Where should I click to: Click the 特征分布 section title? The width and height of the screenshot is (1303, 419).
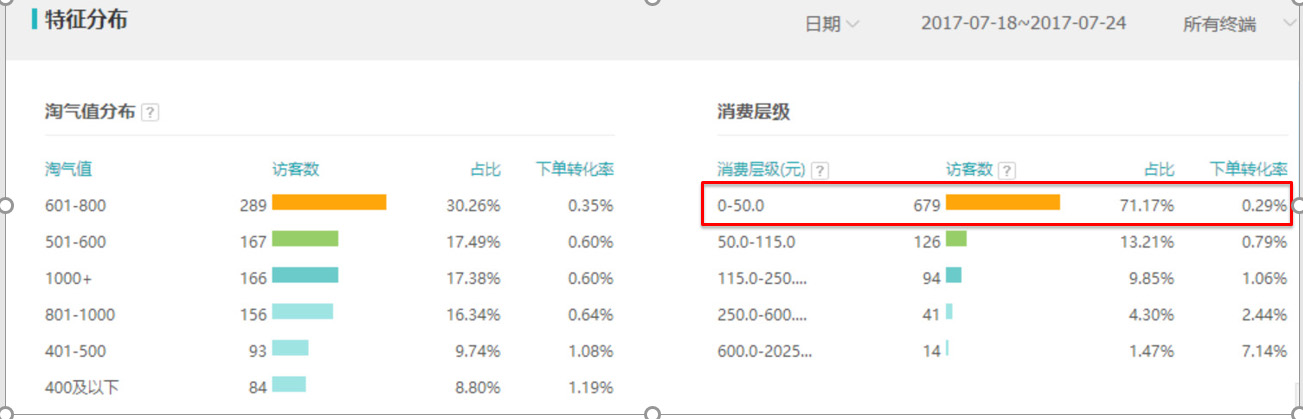tap(86, 19)
